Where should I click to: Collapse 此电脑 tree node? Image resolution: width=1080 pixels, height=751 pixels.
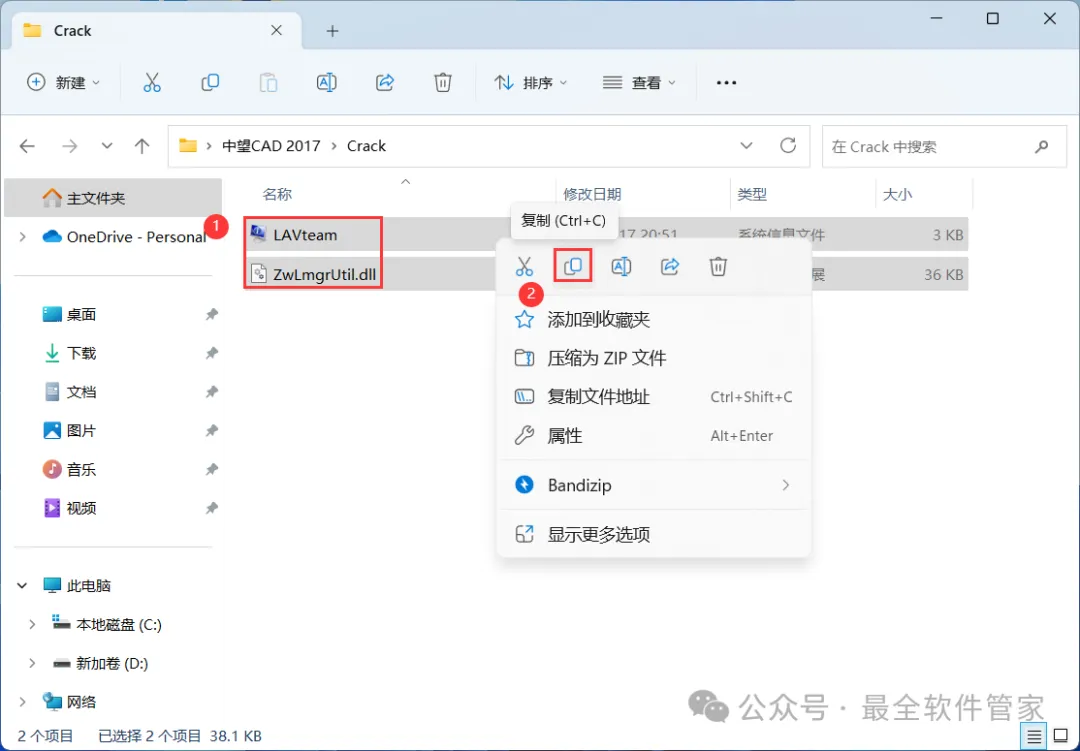coord(22,586)
